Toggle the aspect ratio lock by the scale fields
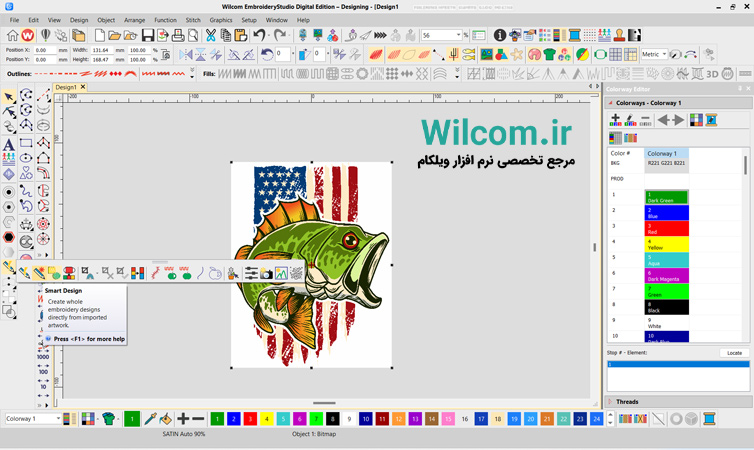The image size is (754, 450). (x=165, y=54)
